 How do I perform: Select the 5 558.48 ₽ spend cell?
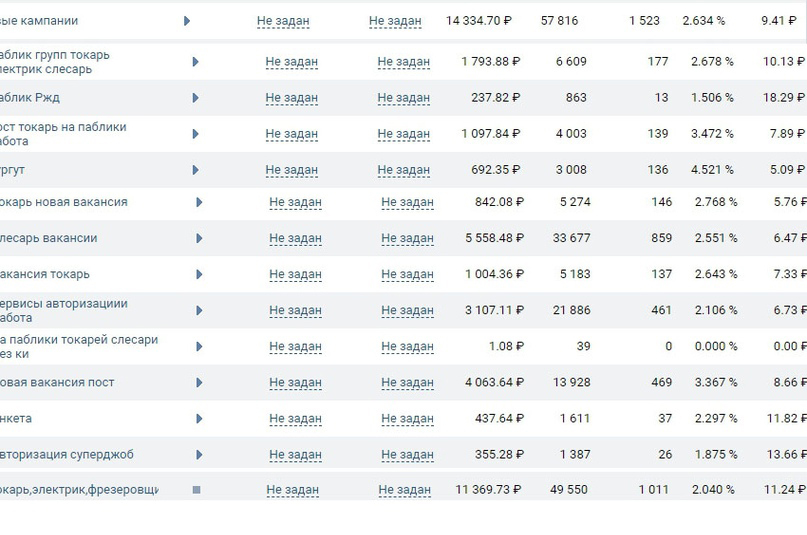[494, 238]
